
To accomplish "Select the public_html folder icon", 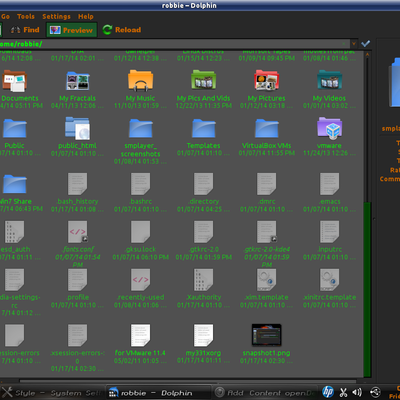I will pos(77,128).
